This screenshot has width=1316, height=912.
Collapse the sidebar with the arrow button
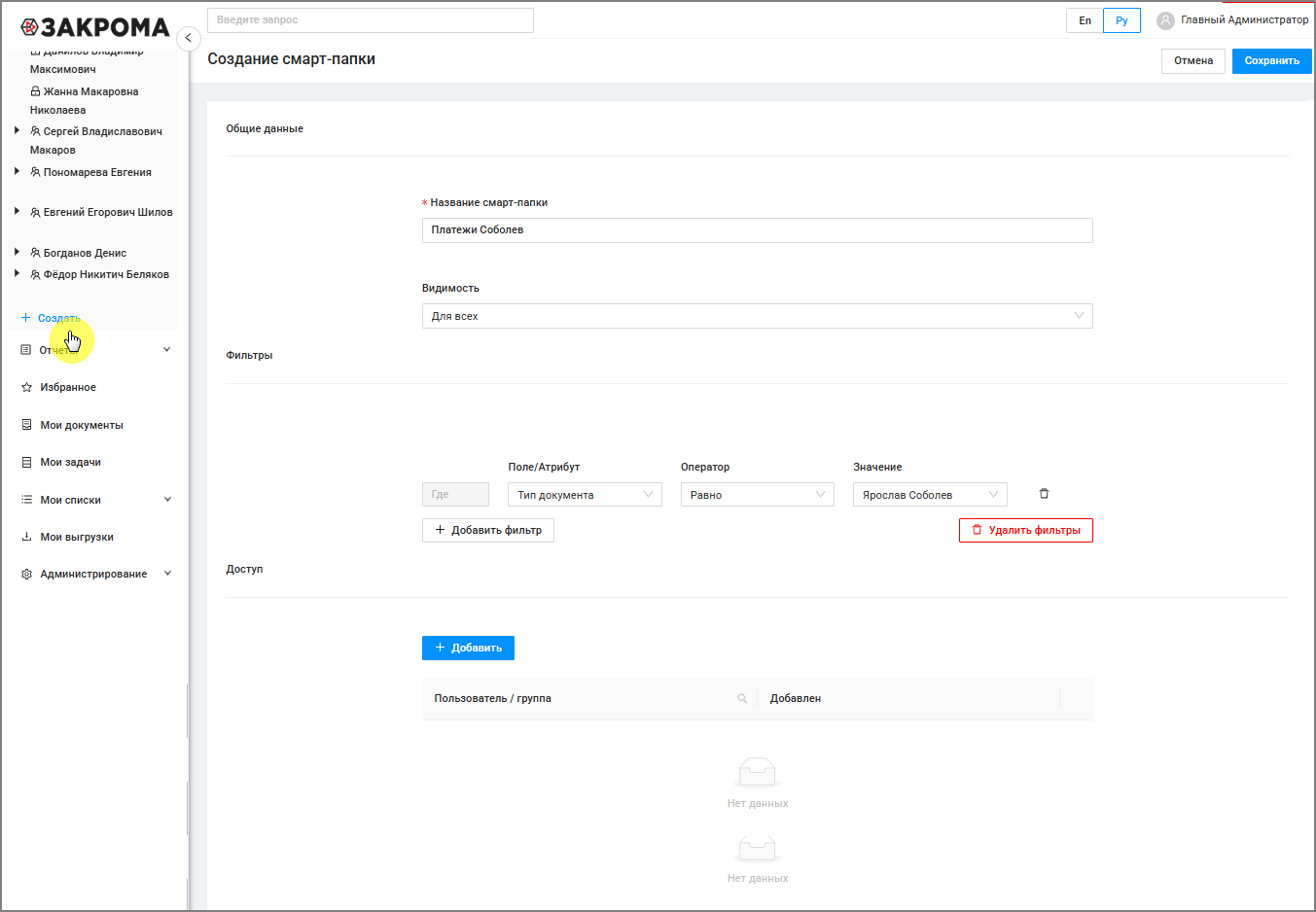[x=189, y=38]
